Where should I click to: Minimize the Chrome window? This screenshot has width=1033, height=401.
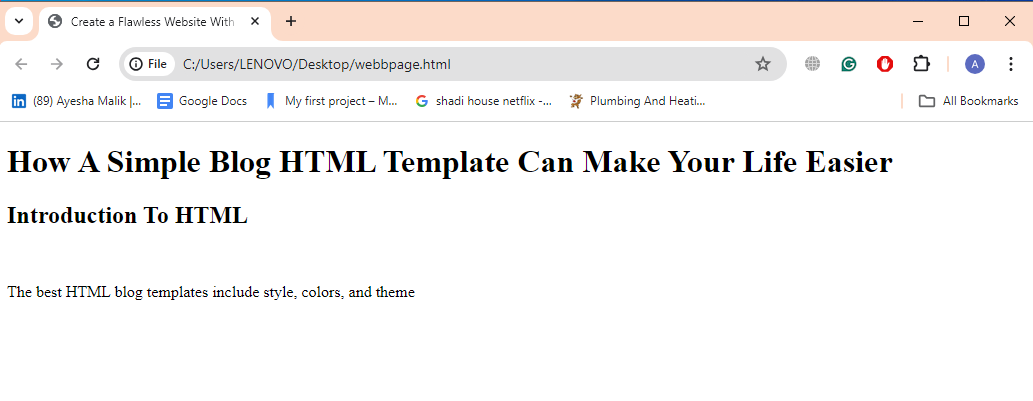pos(918,22)
